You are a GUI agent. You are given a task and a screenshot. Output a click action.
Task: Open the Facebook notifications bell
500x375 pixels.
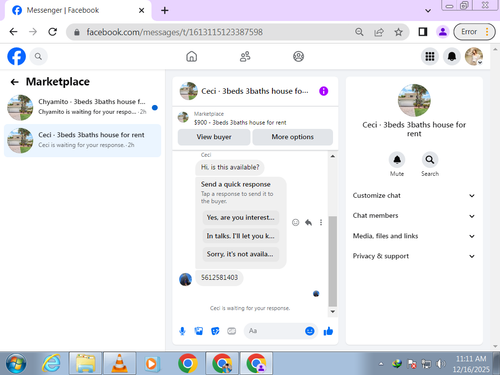pyautogui.click(x=452, y=56)
